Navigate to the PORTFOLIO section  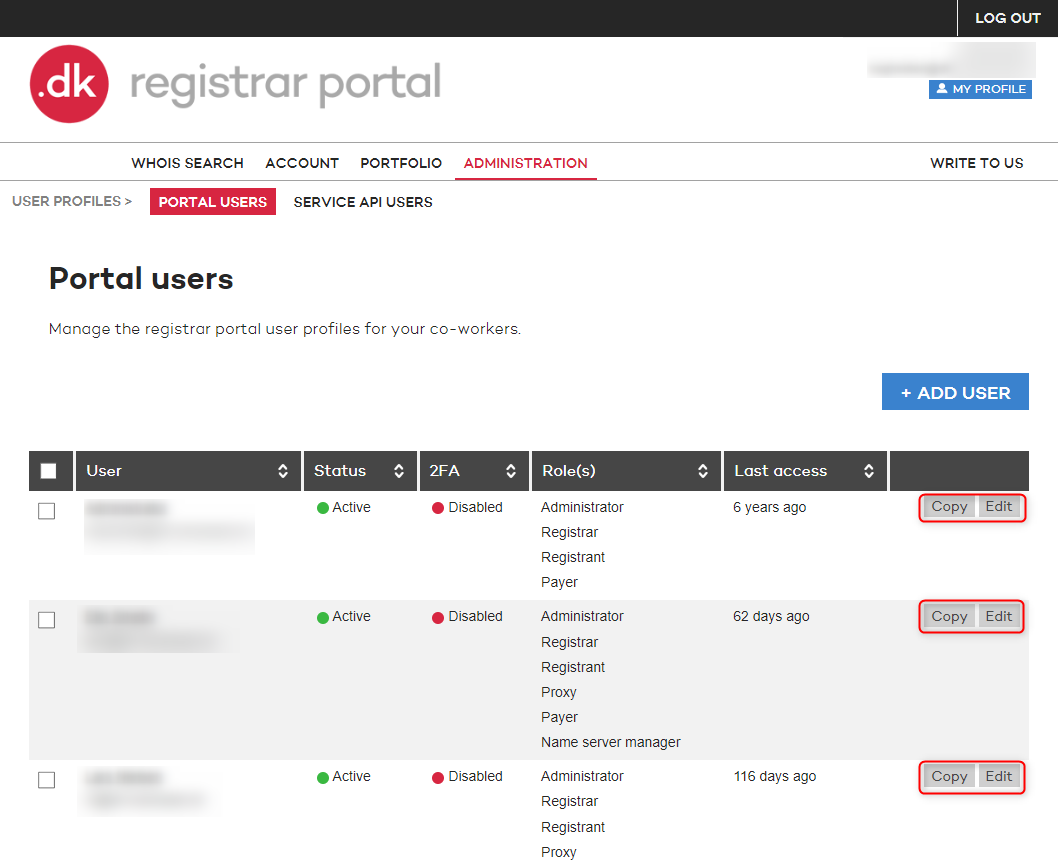(x=401, y=162)
